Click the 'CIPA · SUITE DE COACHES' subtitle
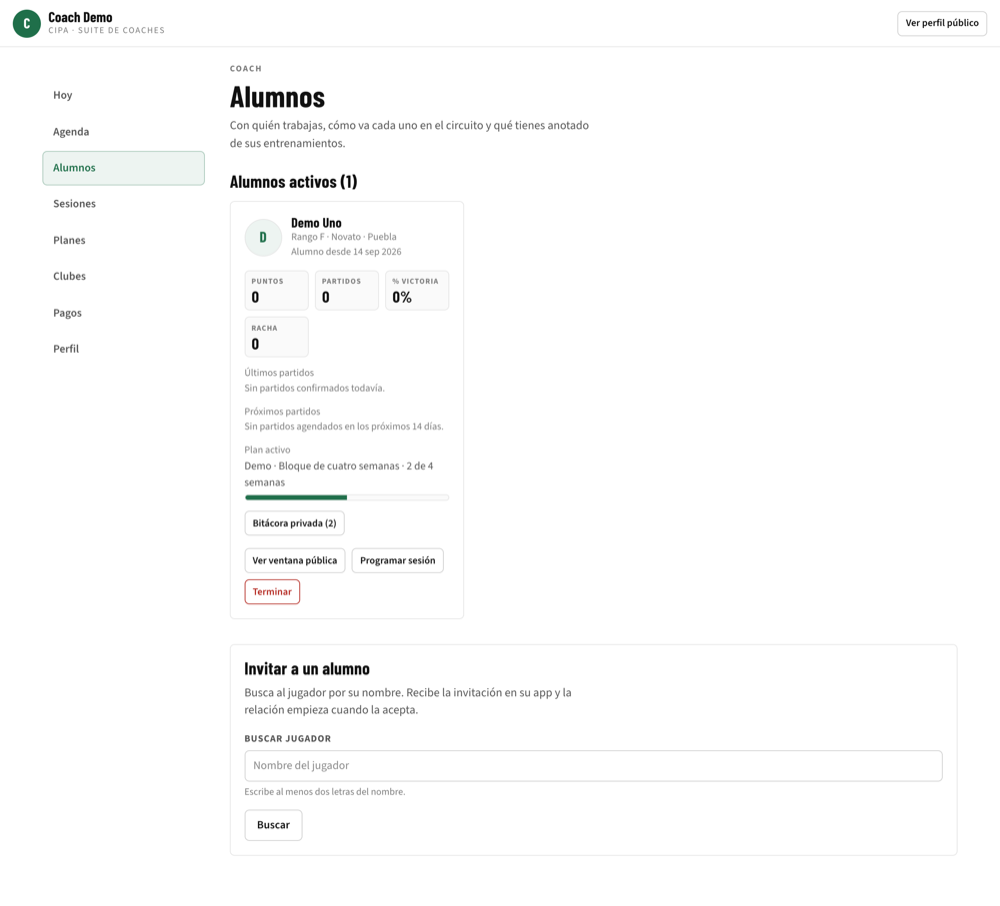This screenshot has height=906, width=1000. pos(107,30)
